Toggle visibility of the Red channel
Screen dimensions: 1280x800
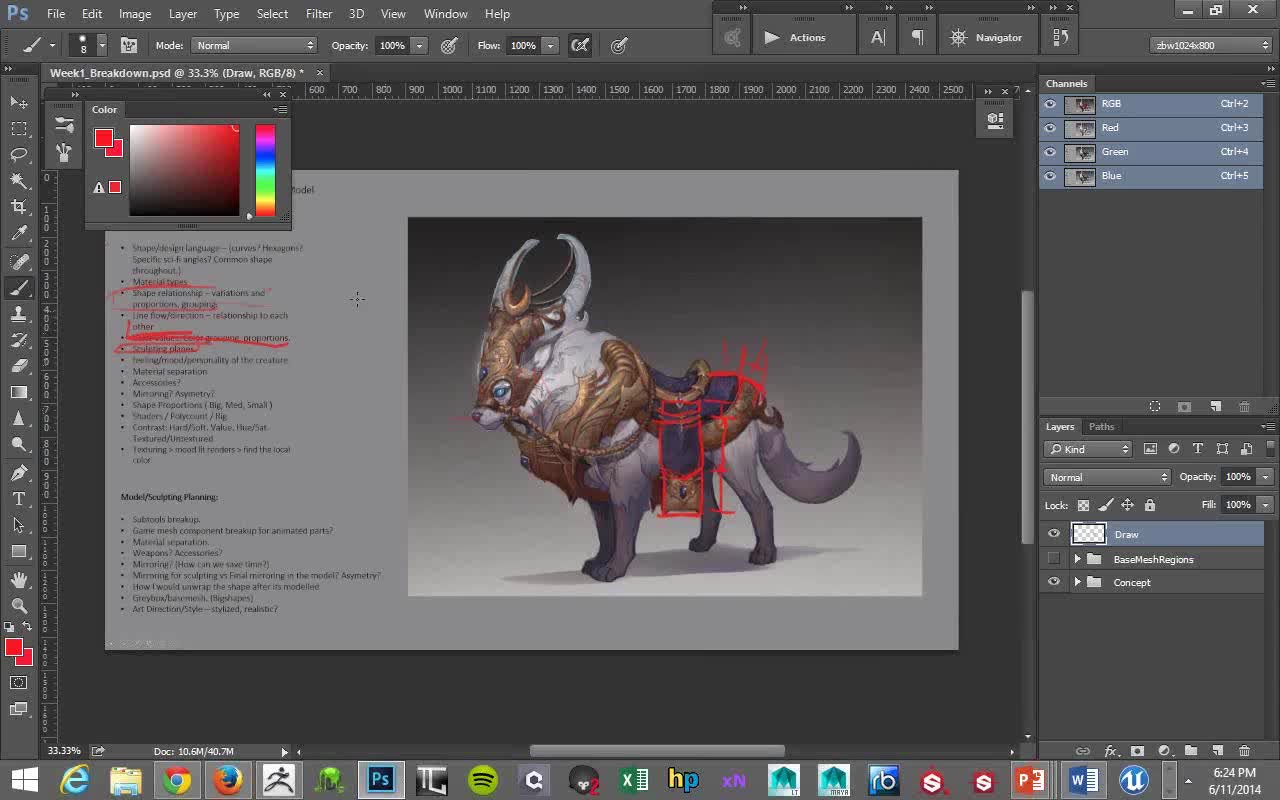click(1050, 128)
